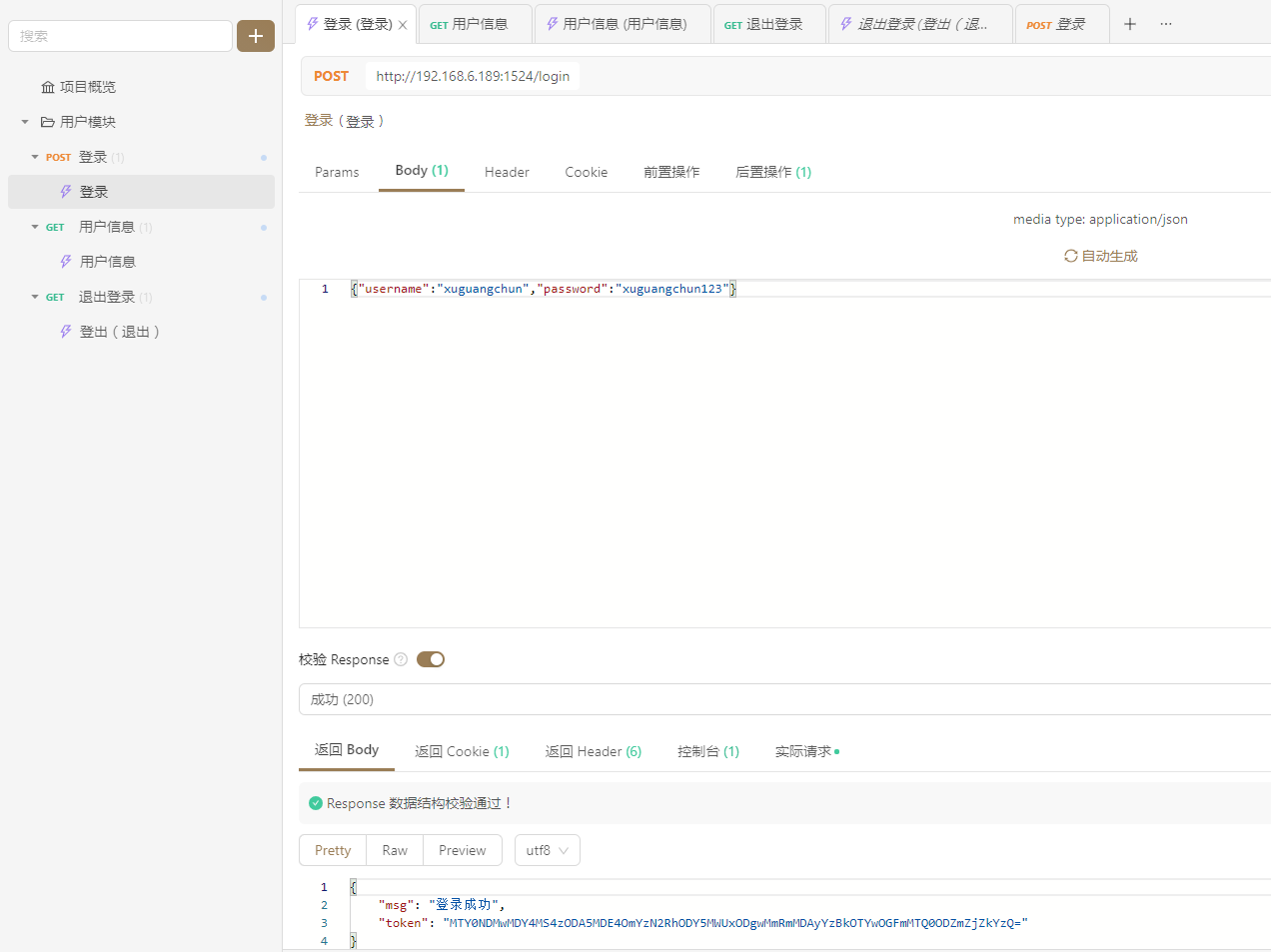Switch to 返回 Cookie (1) tab
The width and height of the screenshot is (1271, 952).
[x=463, y=751]
